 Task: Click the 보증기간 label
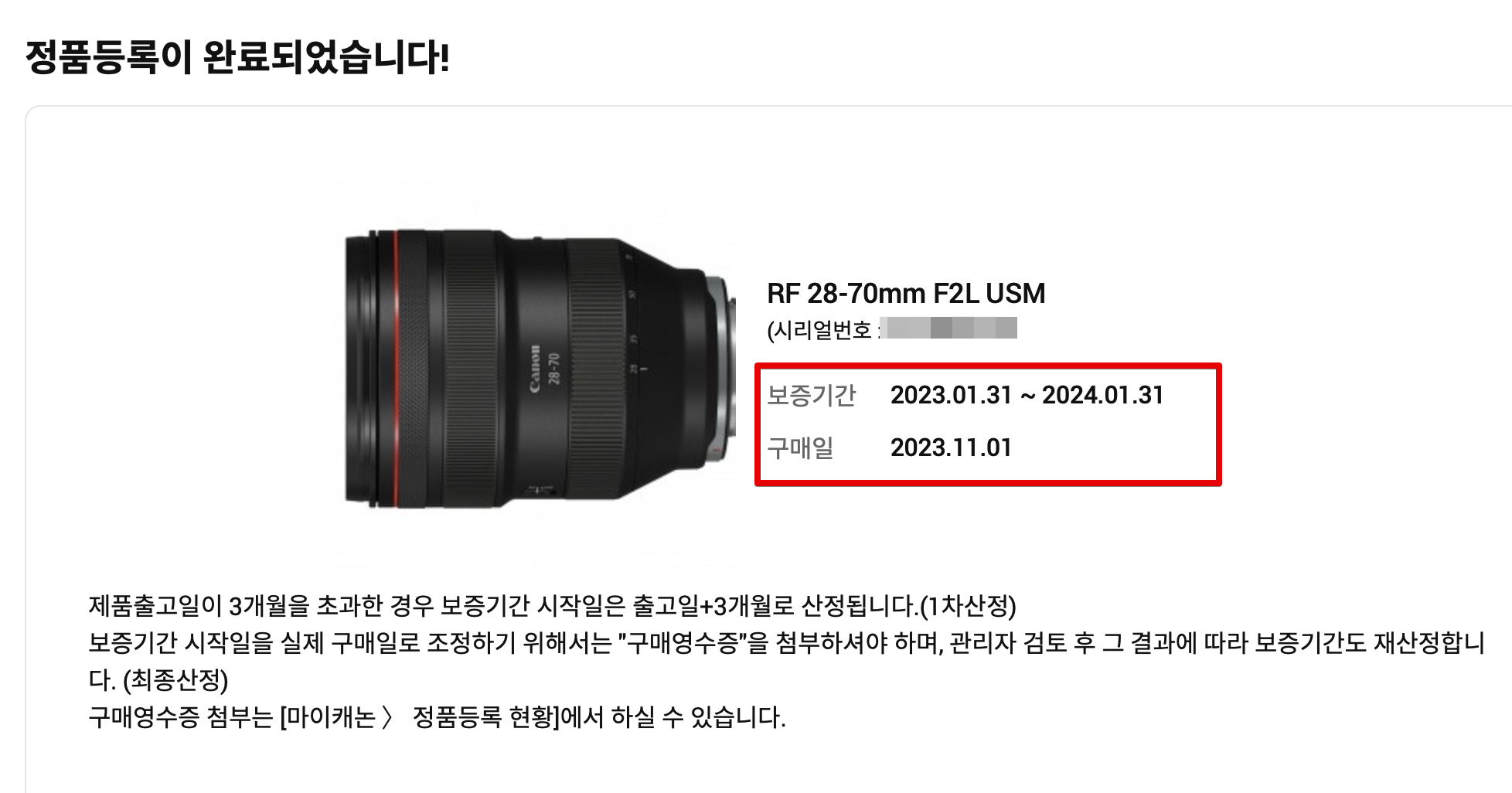pos(812,395)
